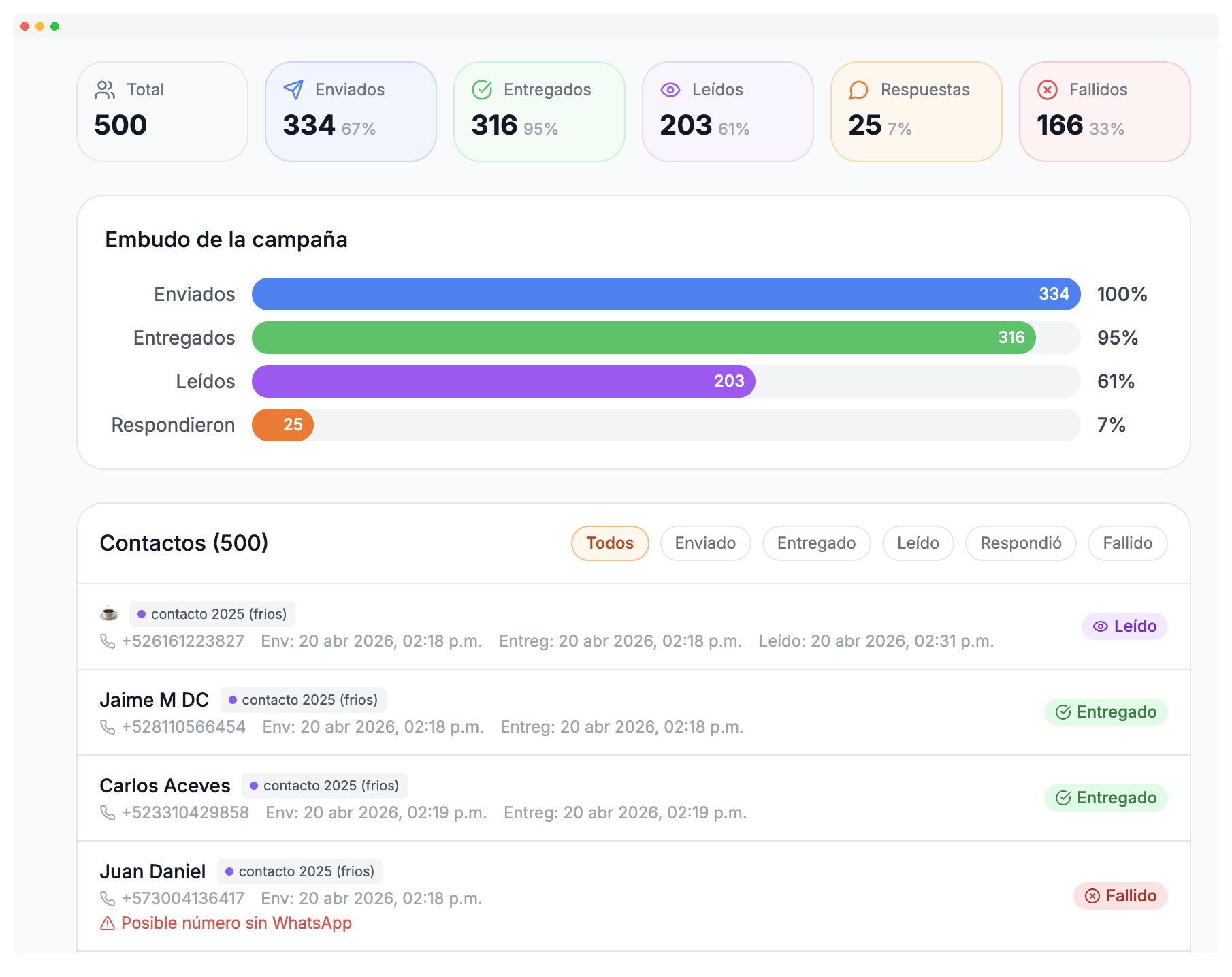Show only Entregado contacts

[816, 543]
